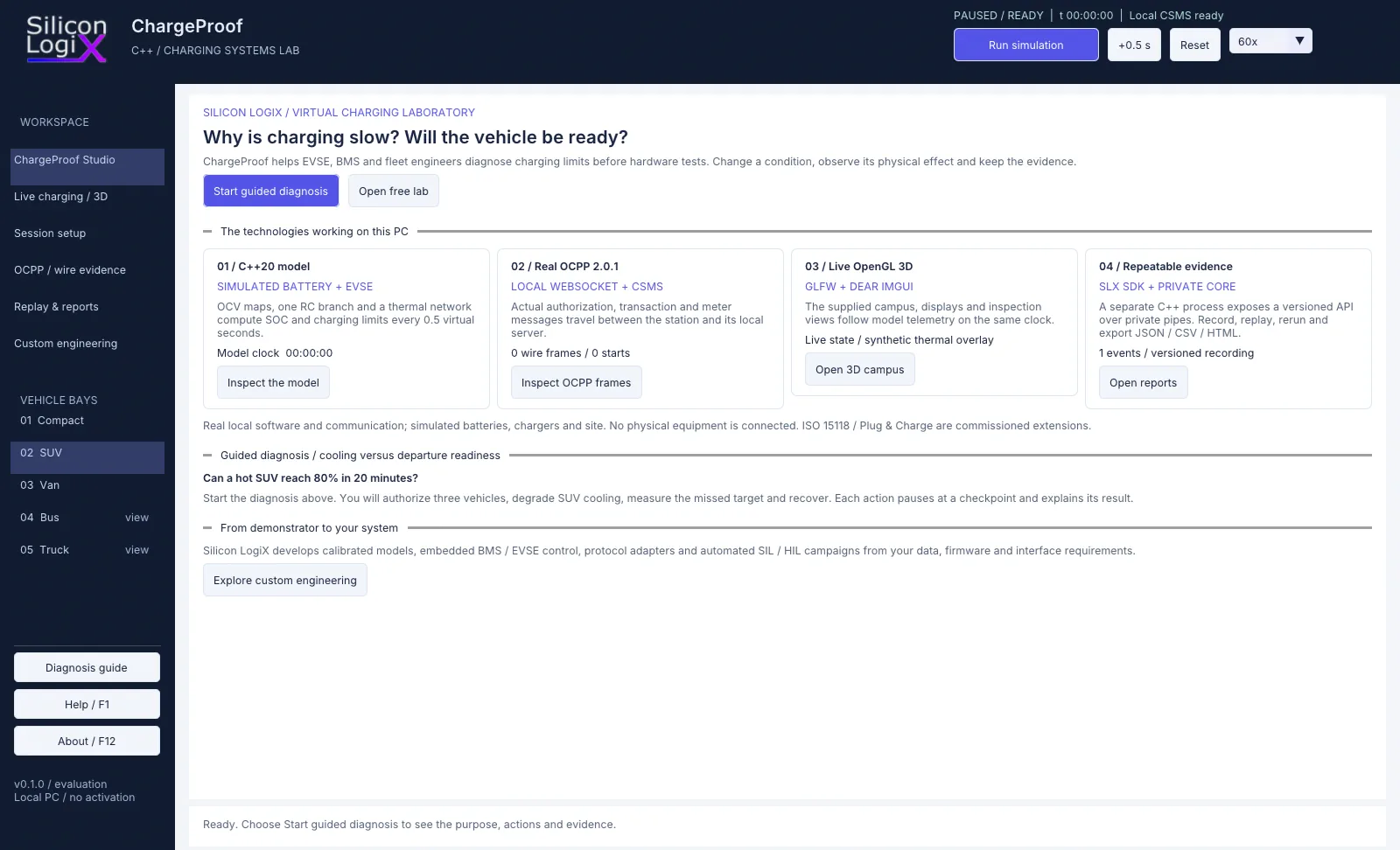Click Inspect the model button

pyautogui.click(x=273, y=382)
